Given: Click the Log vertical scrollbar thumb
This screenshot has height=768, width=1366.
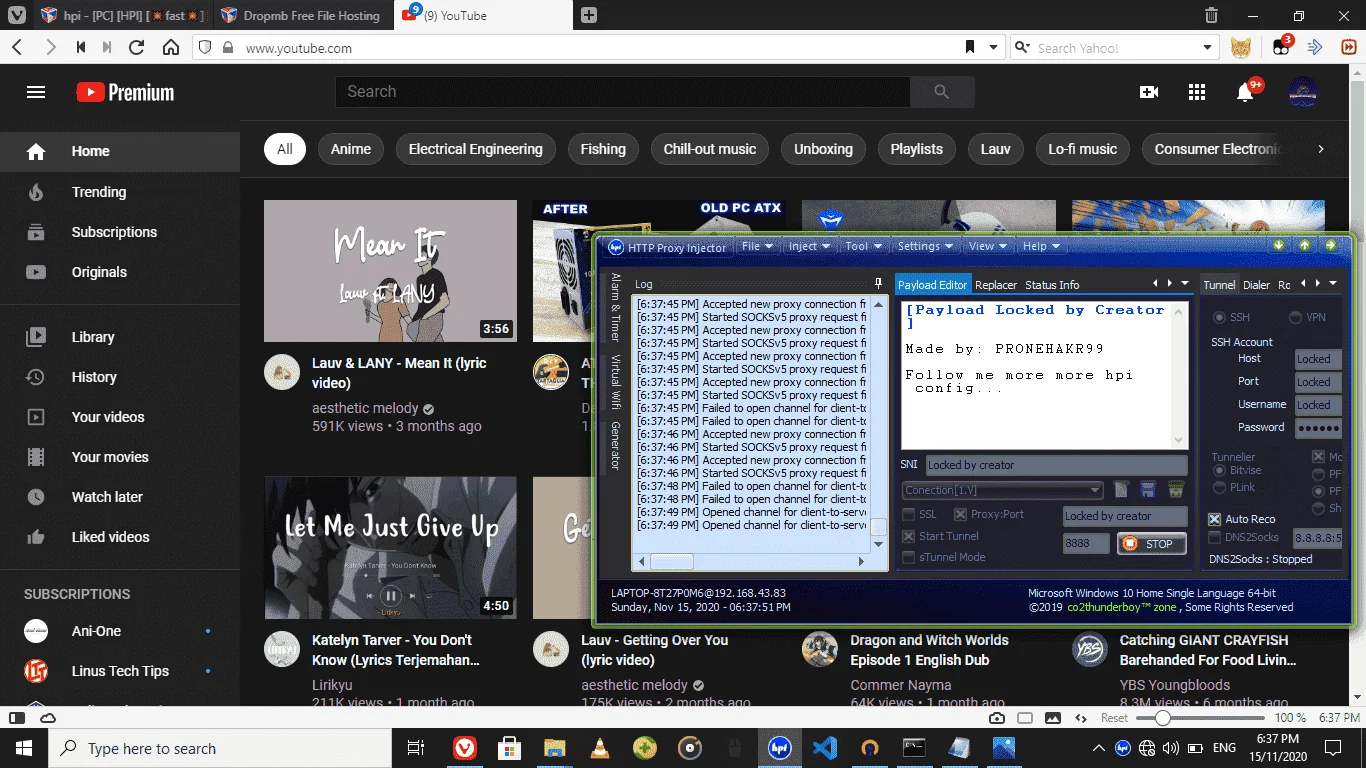Looking at the screenshot, I should [879, 527].
